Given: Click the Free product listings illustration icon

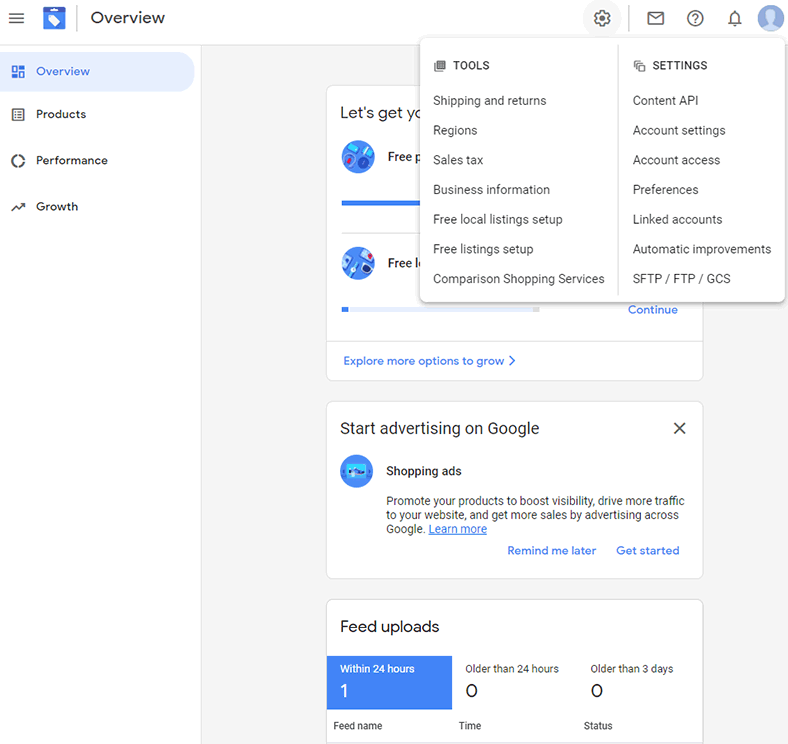Looking at the screenshot, I should (x=358, y=157).
